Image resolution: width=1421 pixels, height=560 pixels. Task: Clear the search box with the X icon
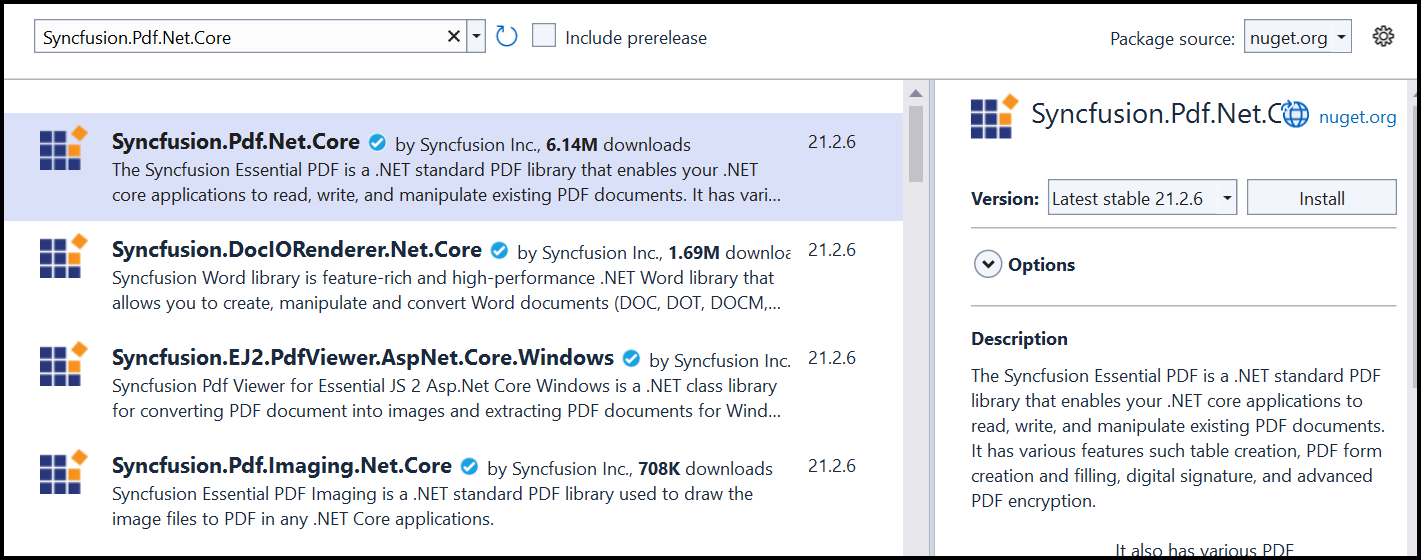pyautogui.click(x=454, y=37)
